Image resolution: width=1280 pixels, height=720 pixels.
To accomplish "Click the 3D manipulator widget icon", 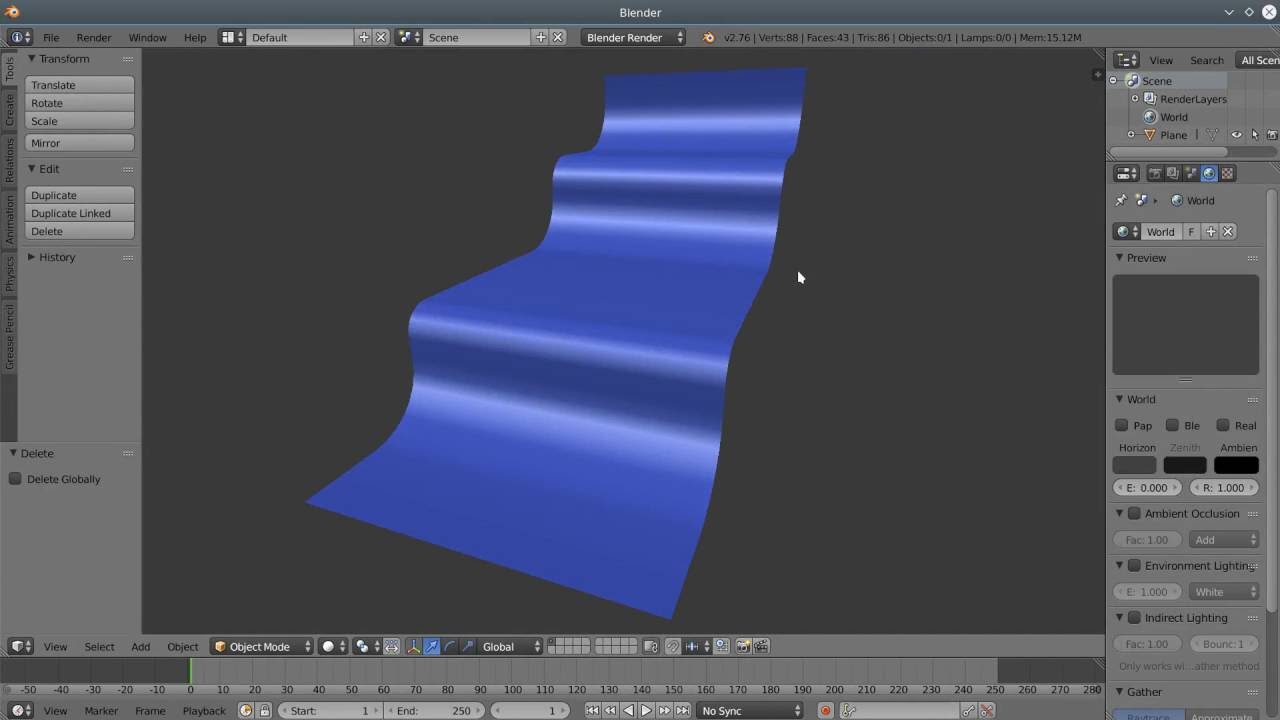I will [413, 646].
